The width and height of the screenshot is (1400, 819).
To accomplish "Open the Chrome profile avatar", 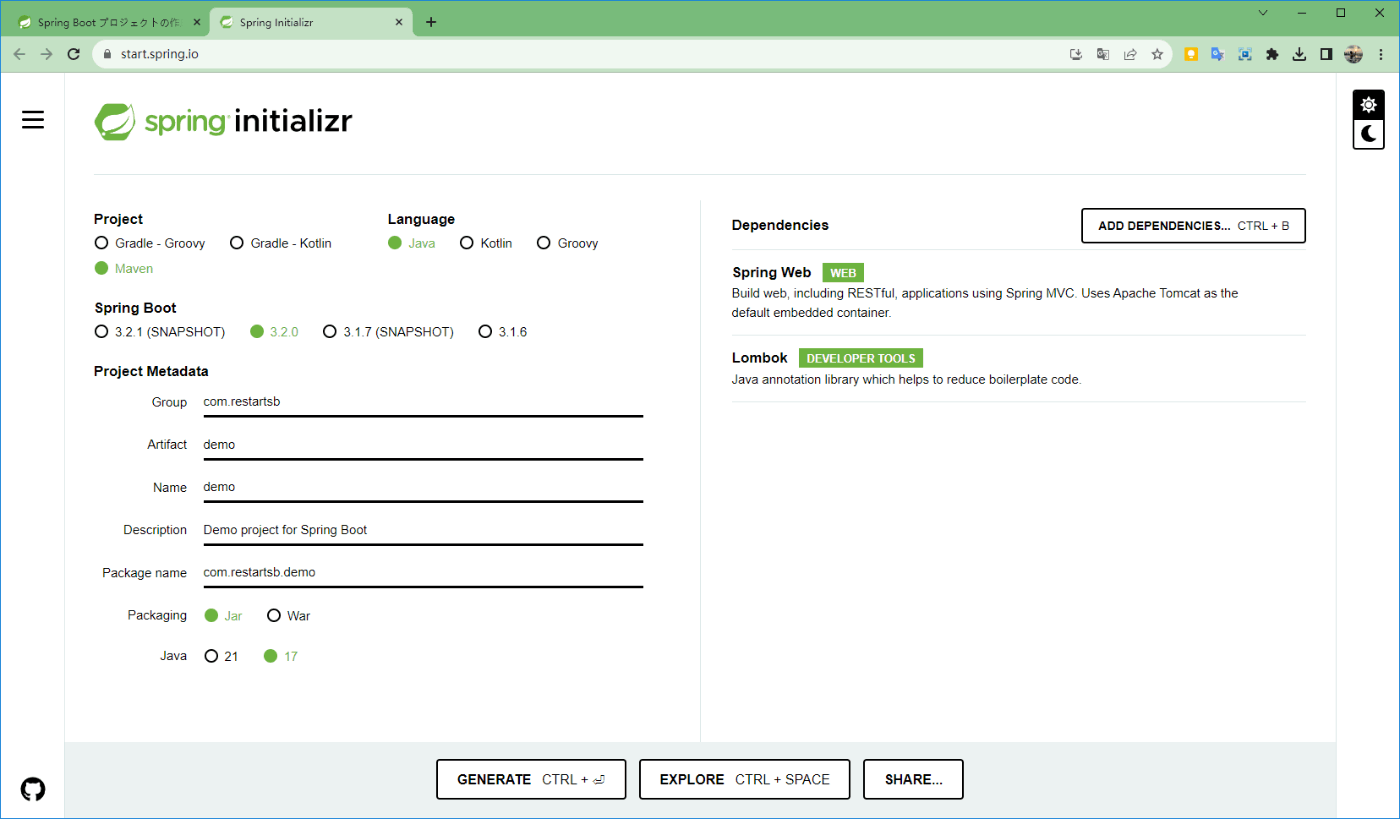I will point(1353,54).
